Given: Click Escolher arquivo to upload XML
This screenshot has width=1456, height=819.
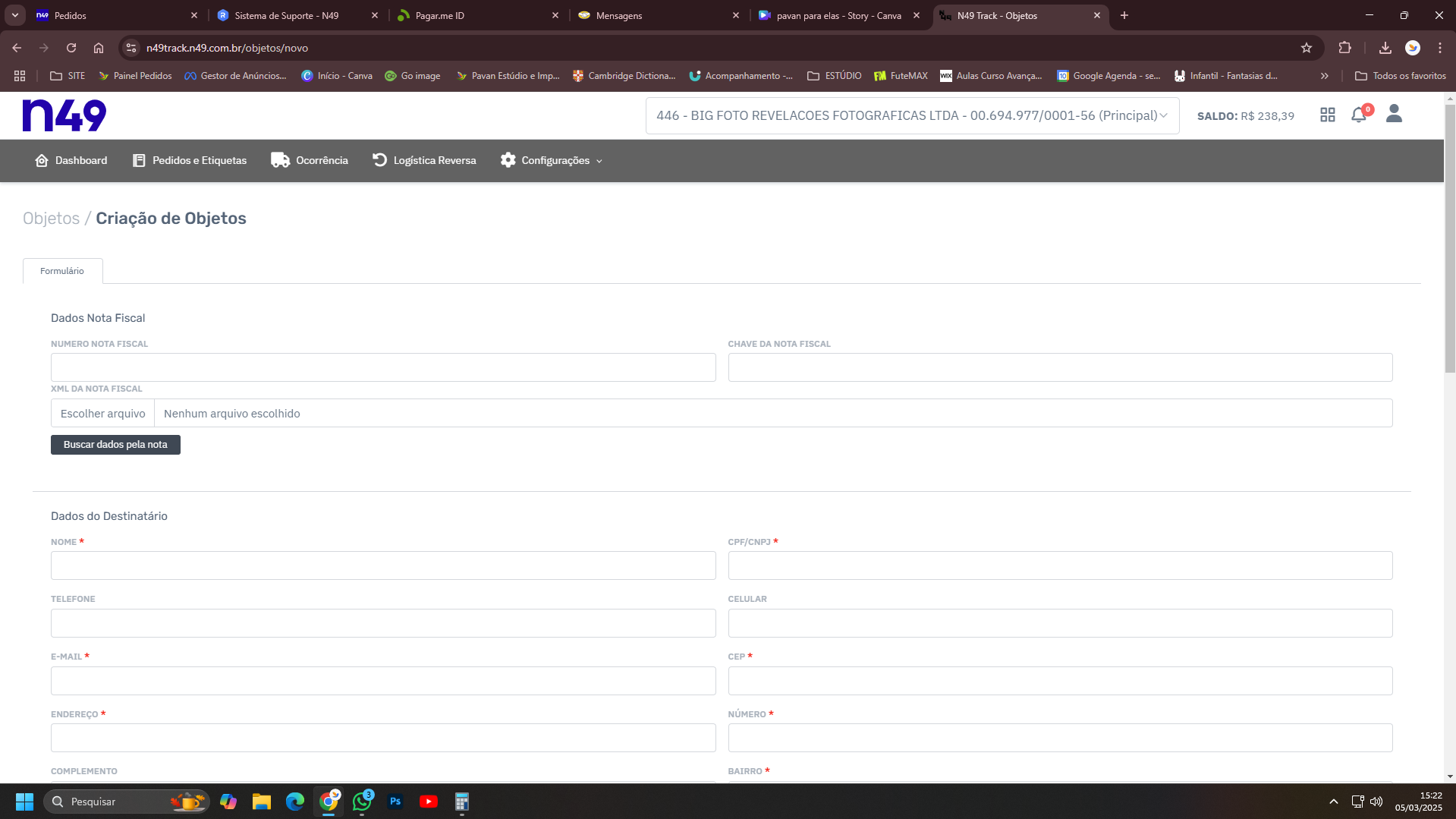Looking at the screenshot, I should pos(102,414).
